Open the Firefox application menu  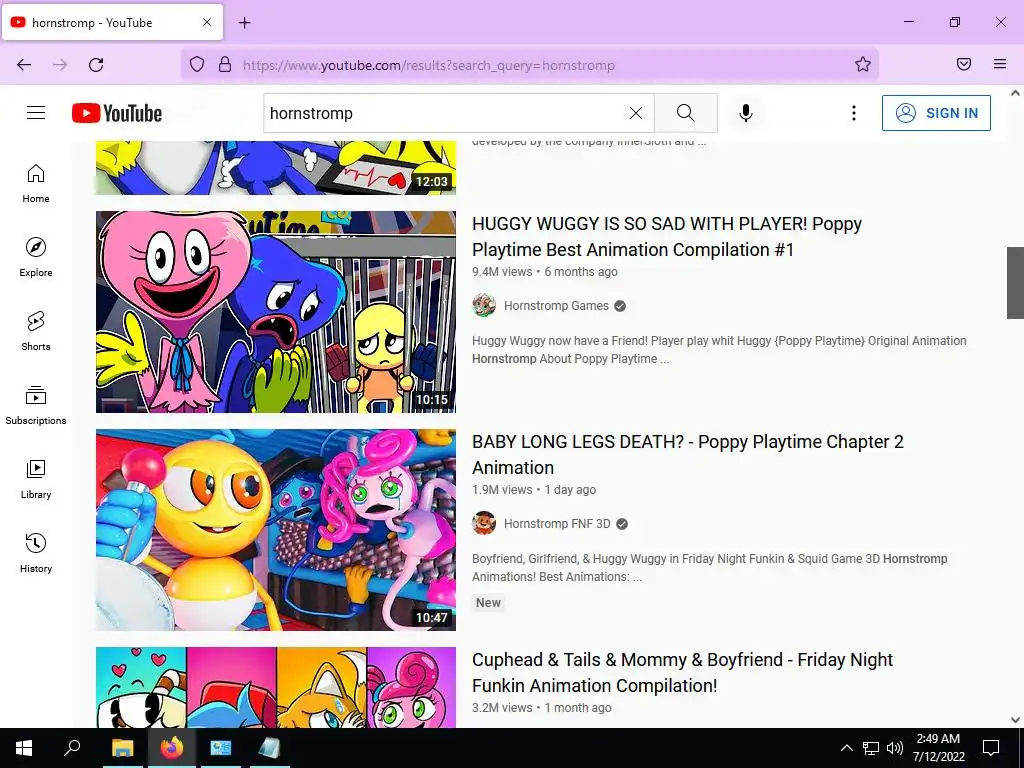[1000, 64]
